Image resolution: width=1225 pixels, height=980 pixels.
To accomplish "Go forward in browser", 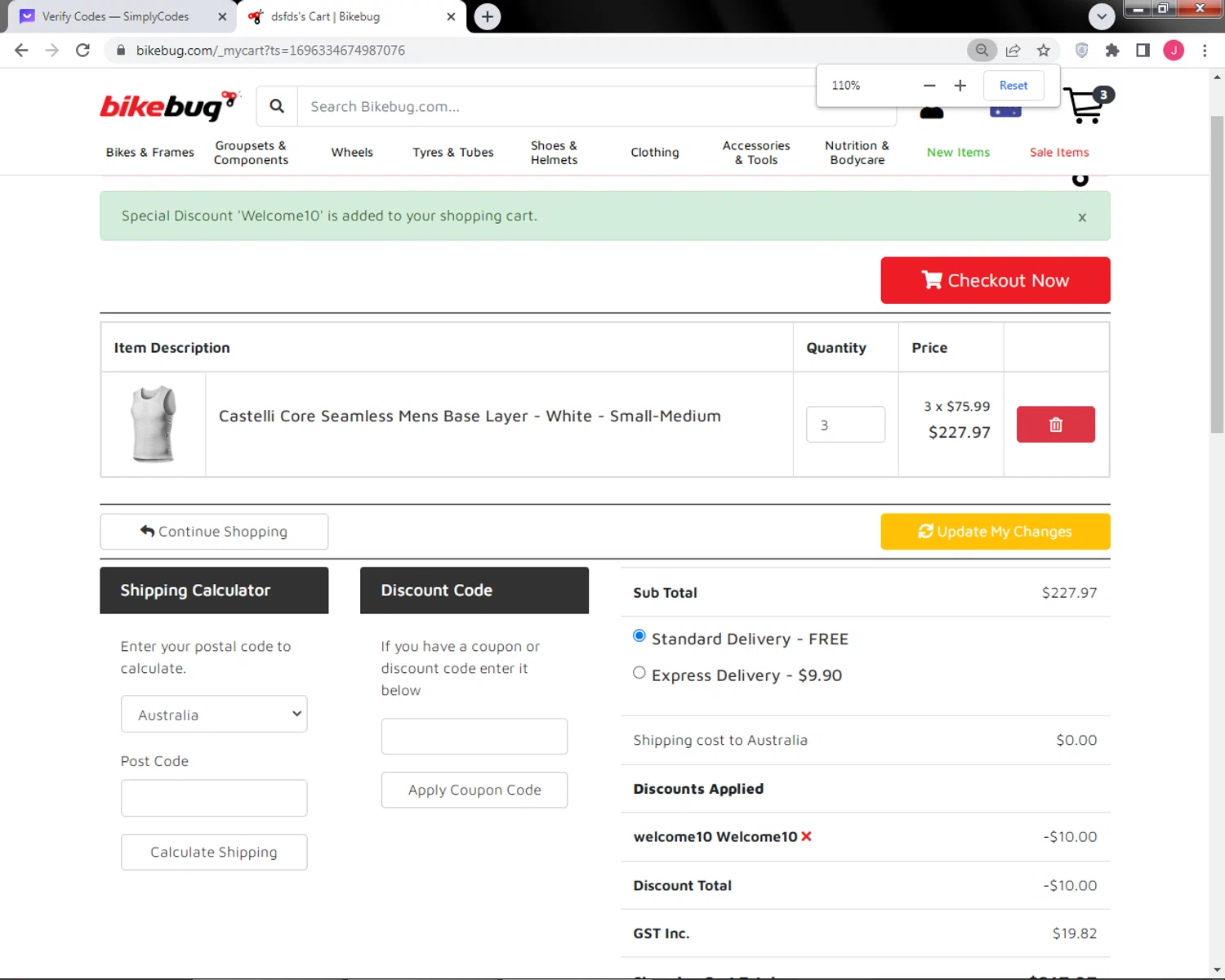I will [52, 51].
